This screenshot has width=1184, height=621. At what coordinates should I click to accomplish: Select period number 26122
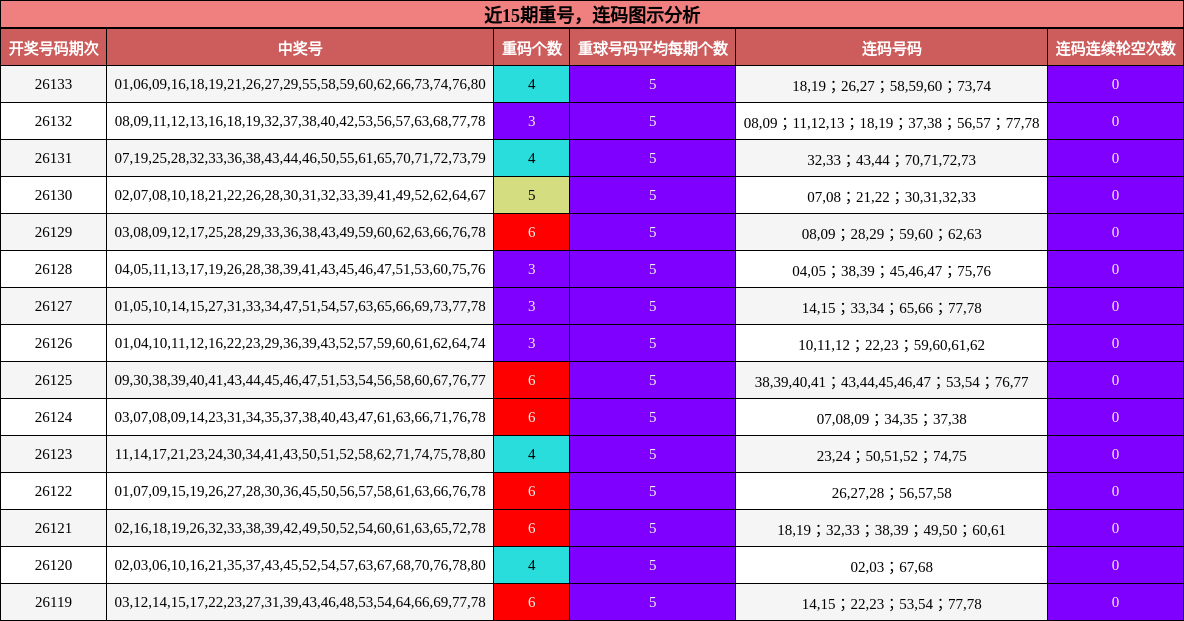54,491
